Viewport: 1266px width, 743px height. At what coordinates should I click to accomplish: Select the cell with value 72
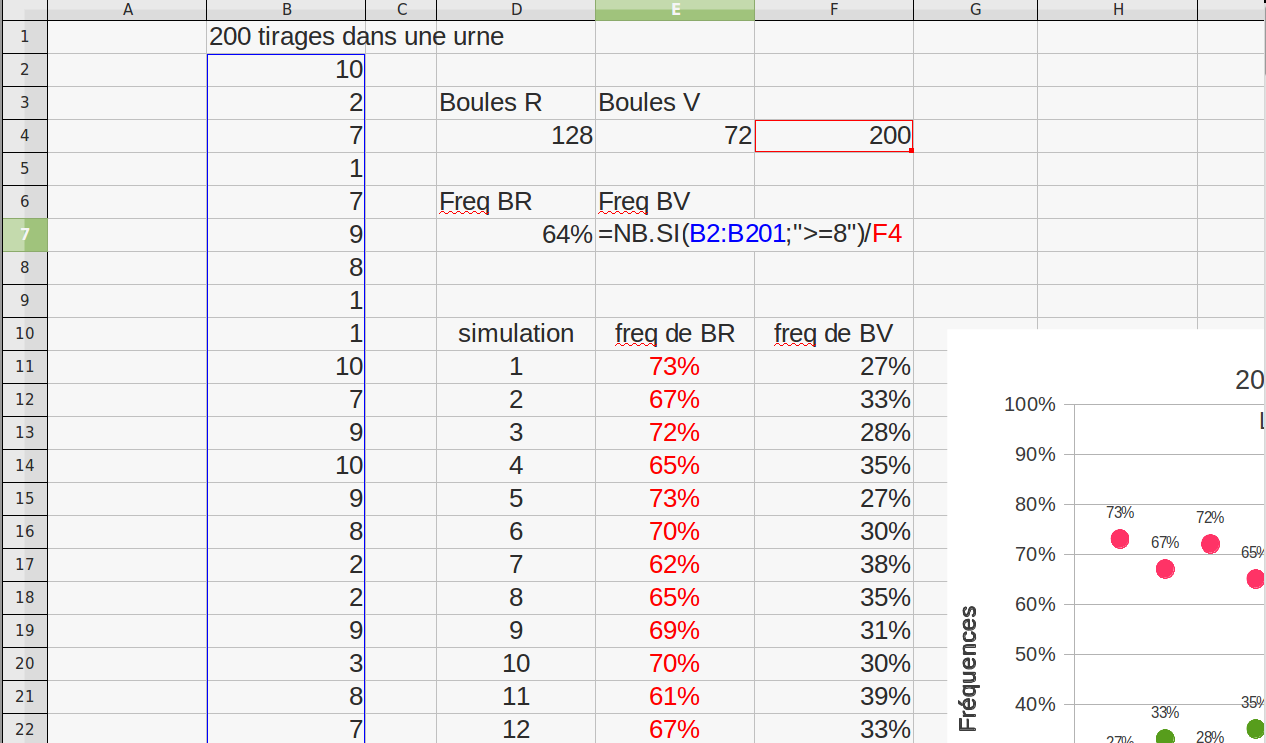[x=675, y=136]
